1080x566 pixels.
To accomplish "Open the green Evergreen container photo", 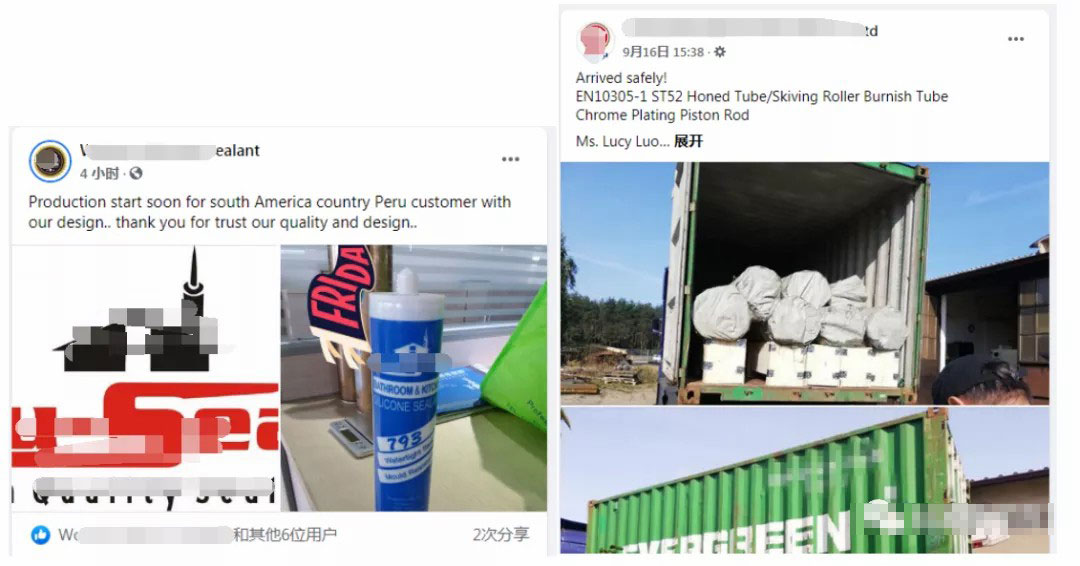I will click(804, 481).
